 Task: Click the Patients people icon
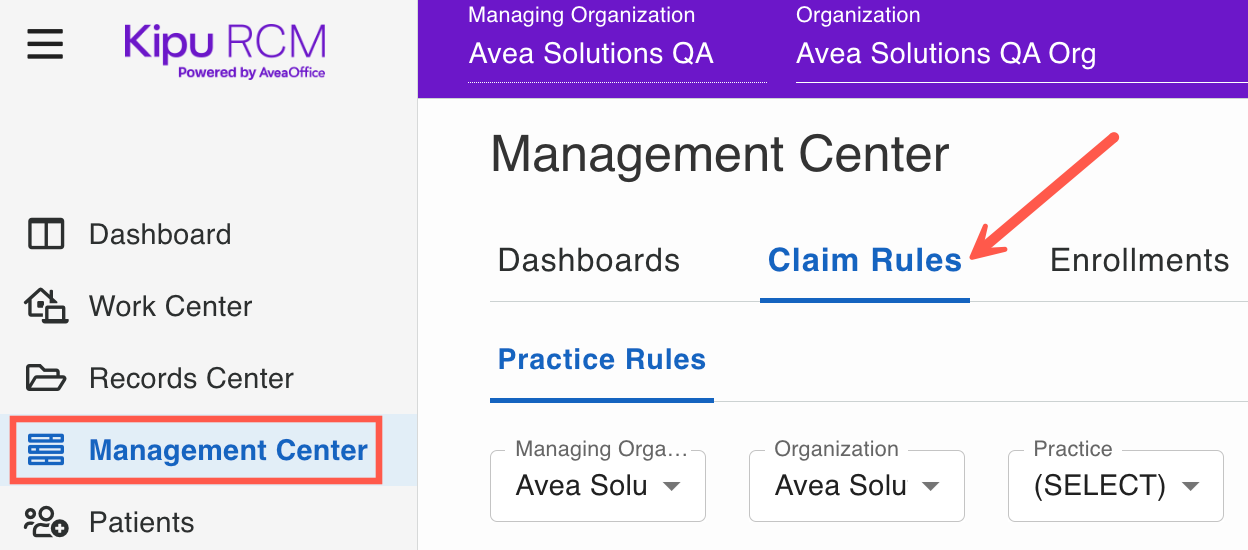[x=46, y=522]
